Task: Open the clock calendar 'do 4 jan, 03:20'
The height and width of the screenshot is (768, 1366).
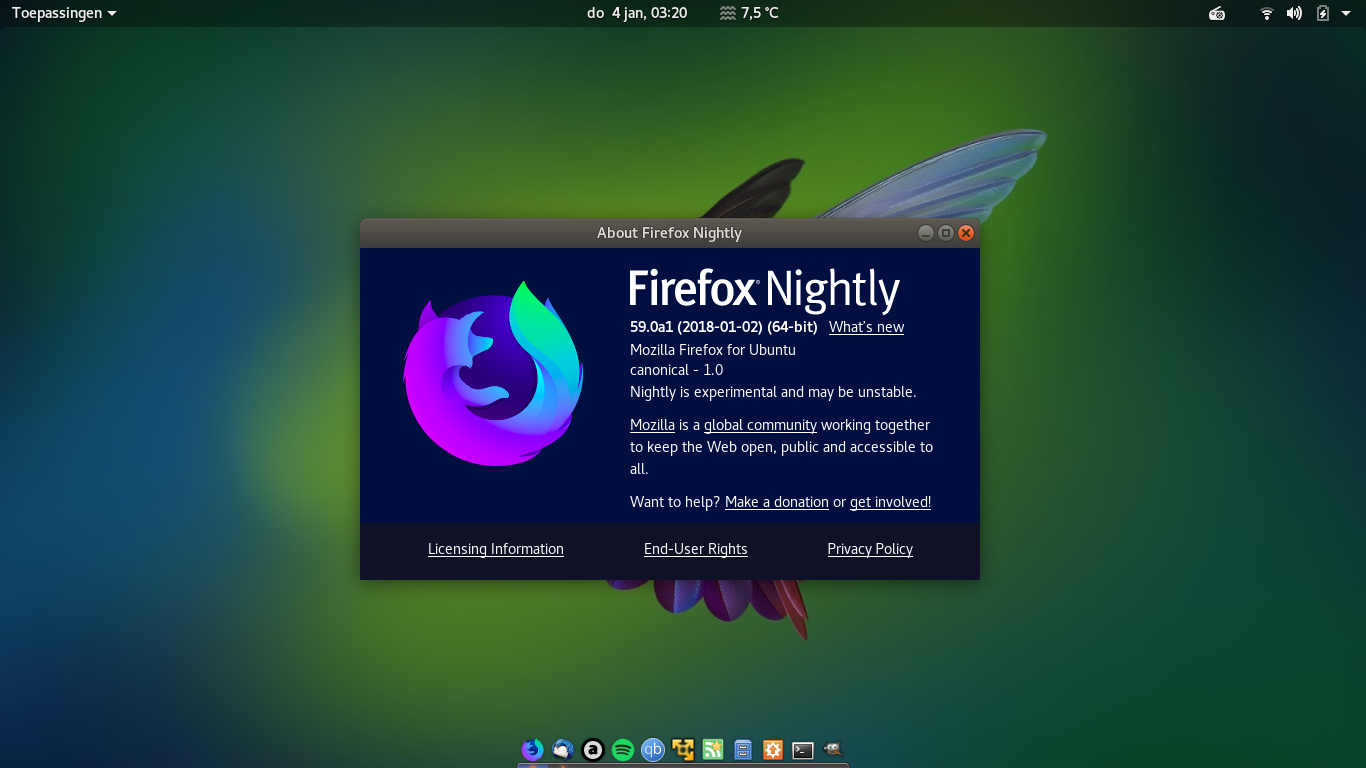Action: [x=637, y=13]
